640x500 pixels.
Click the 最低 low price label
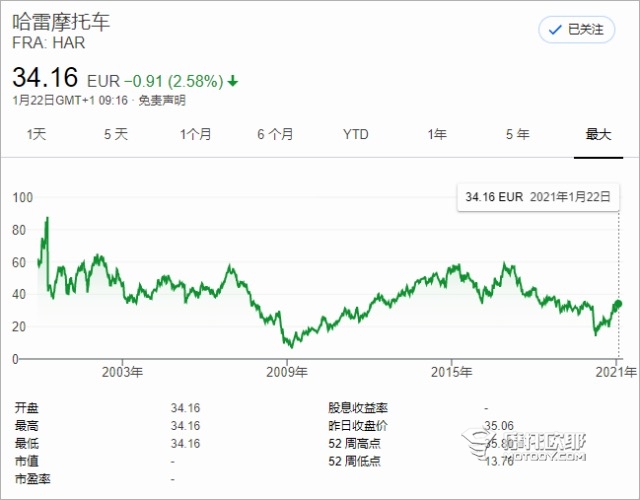27,443
